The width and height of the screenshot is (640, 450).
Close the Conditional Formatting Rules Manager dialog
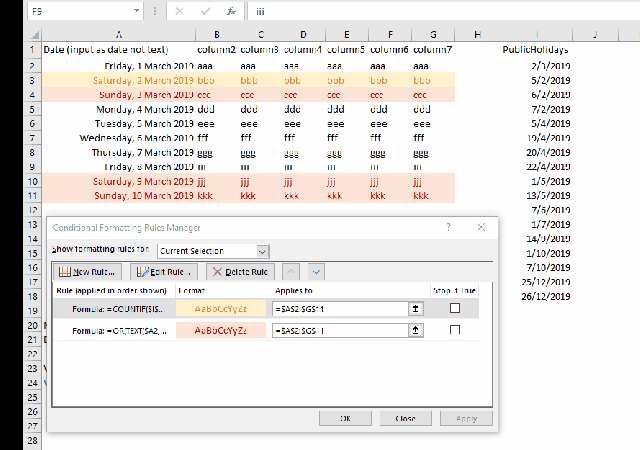click(481, 227)
